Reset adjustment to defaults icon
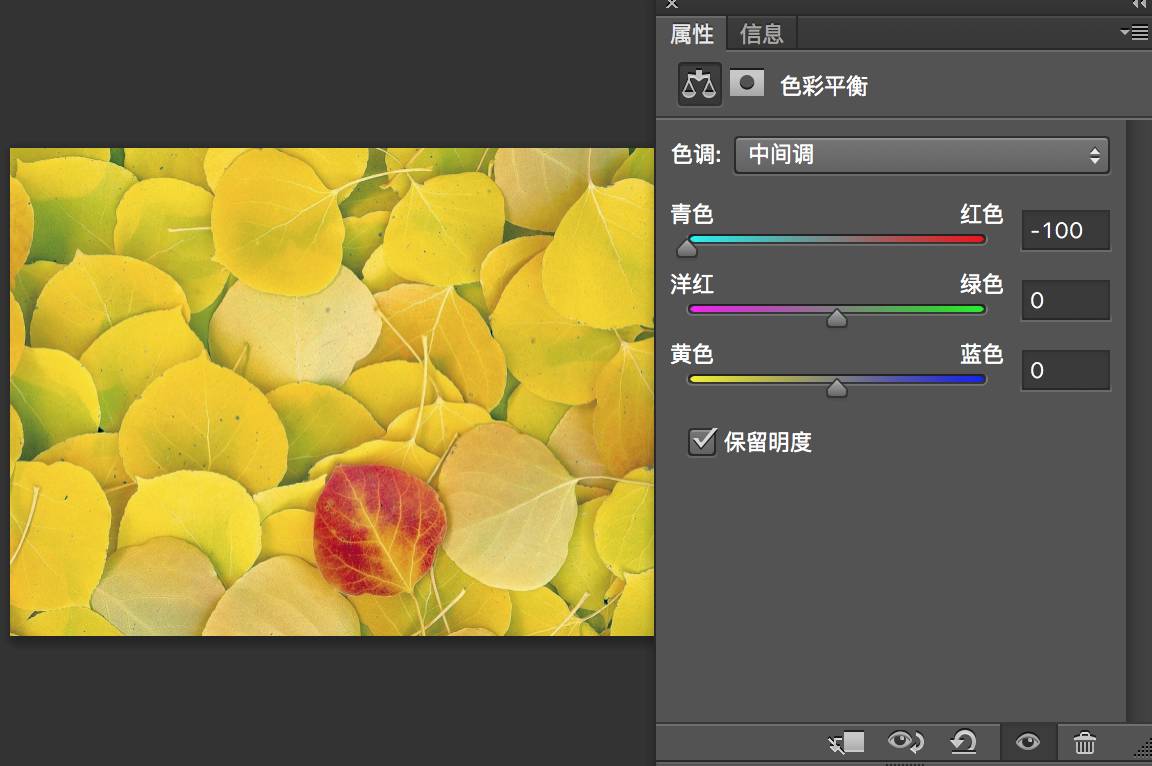The image size is (1152, 766). 963,742
